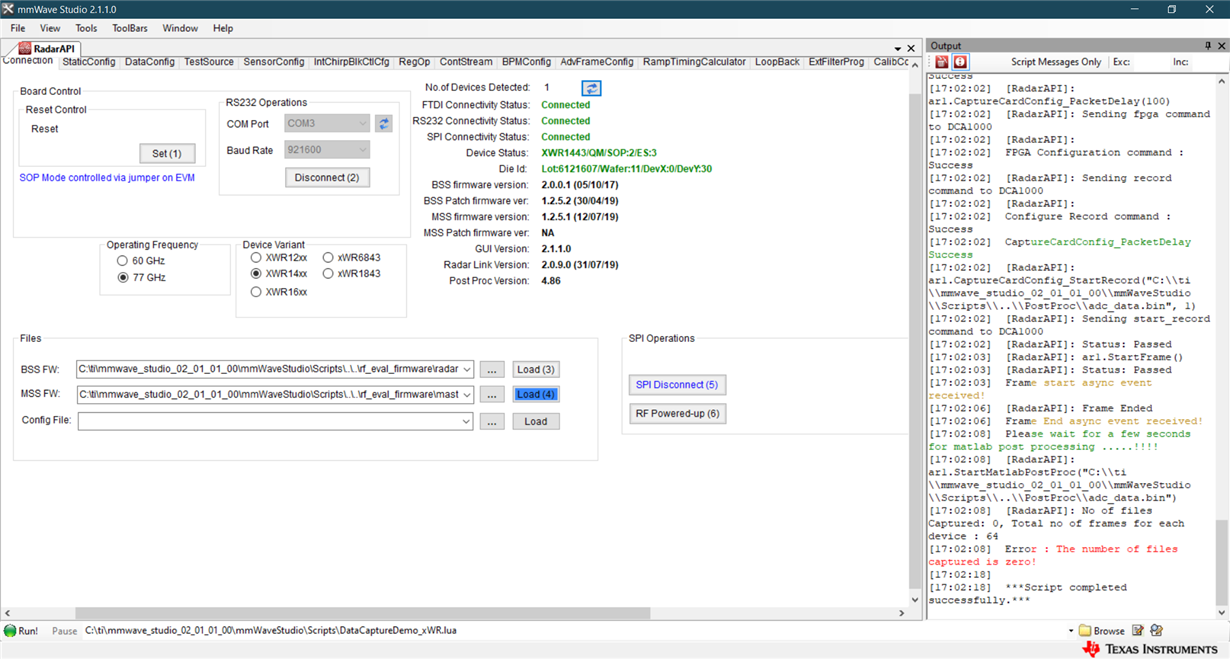Click SPI Disconnect (5) button
Viewport: 1230px width, 659px height.
click(x=677, y=385)
